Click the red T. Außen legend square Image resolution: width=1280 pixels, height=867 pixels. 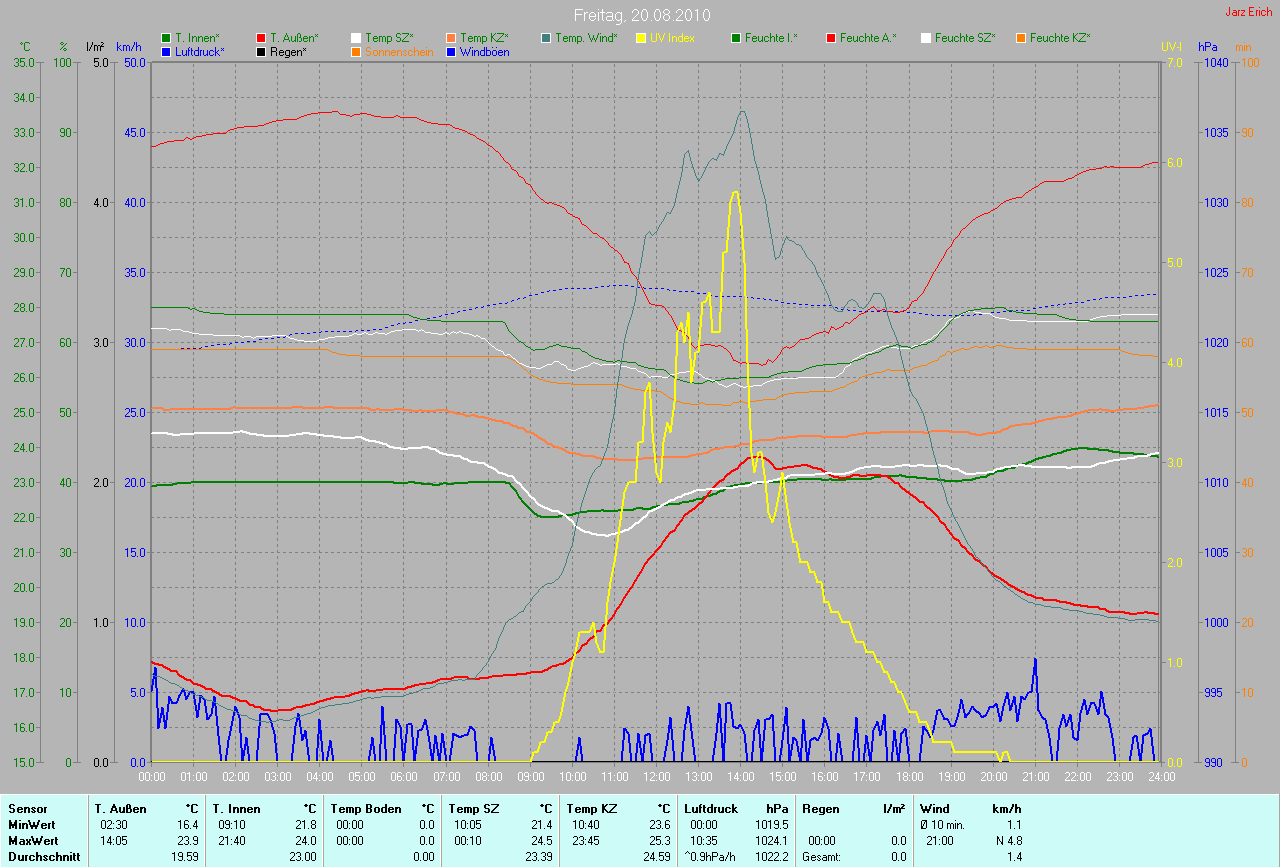tap(261, 38)
